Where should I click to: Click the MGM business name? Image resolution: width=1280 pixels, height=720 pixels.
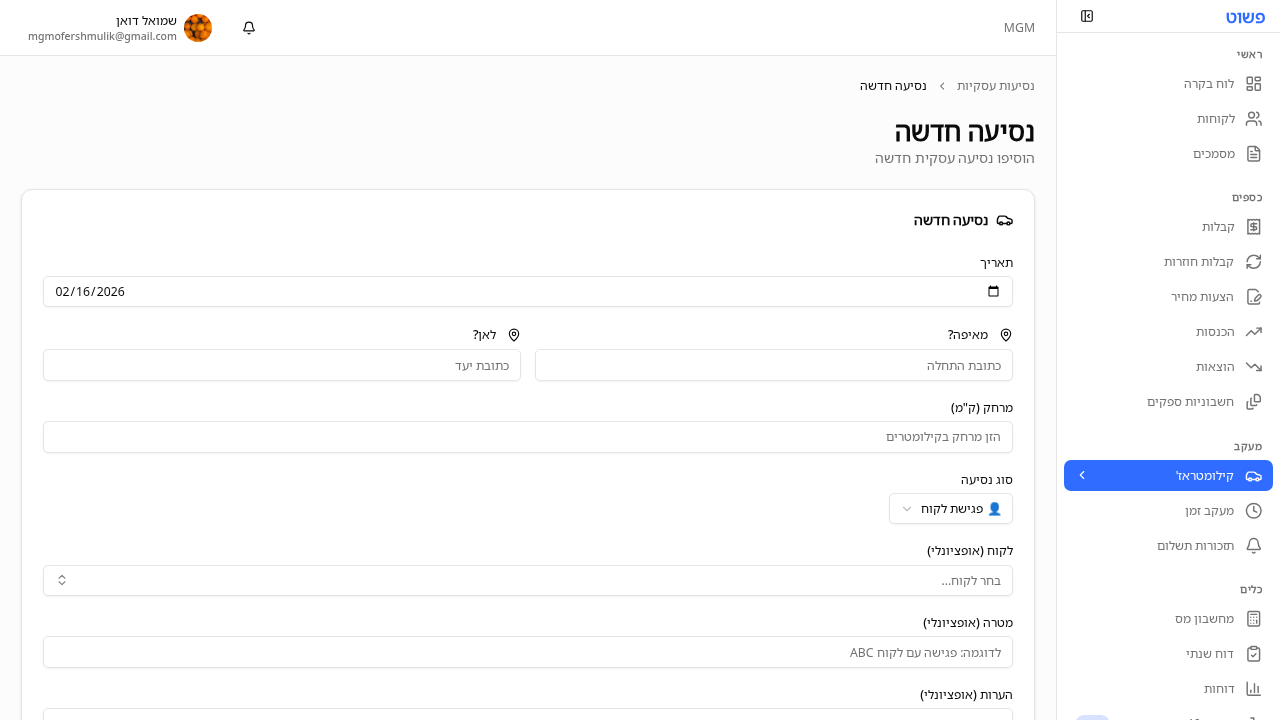click(x=1019, y=27)
